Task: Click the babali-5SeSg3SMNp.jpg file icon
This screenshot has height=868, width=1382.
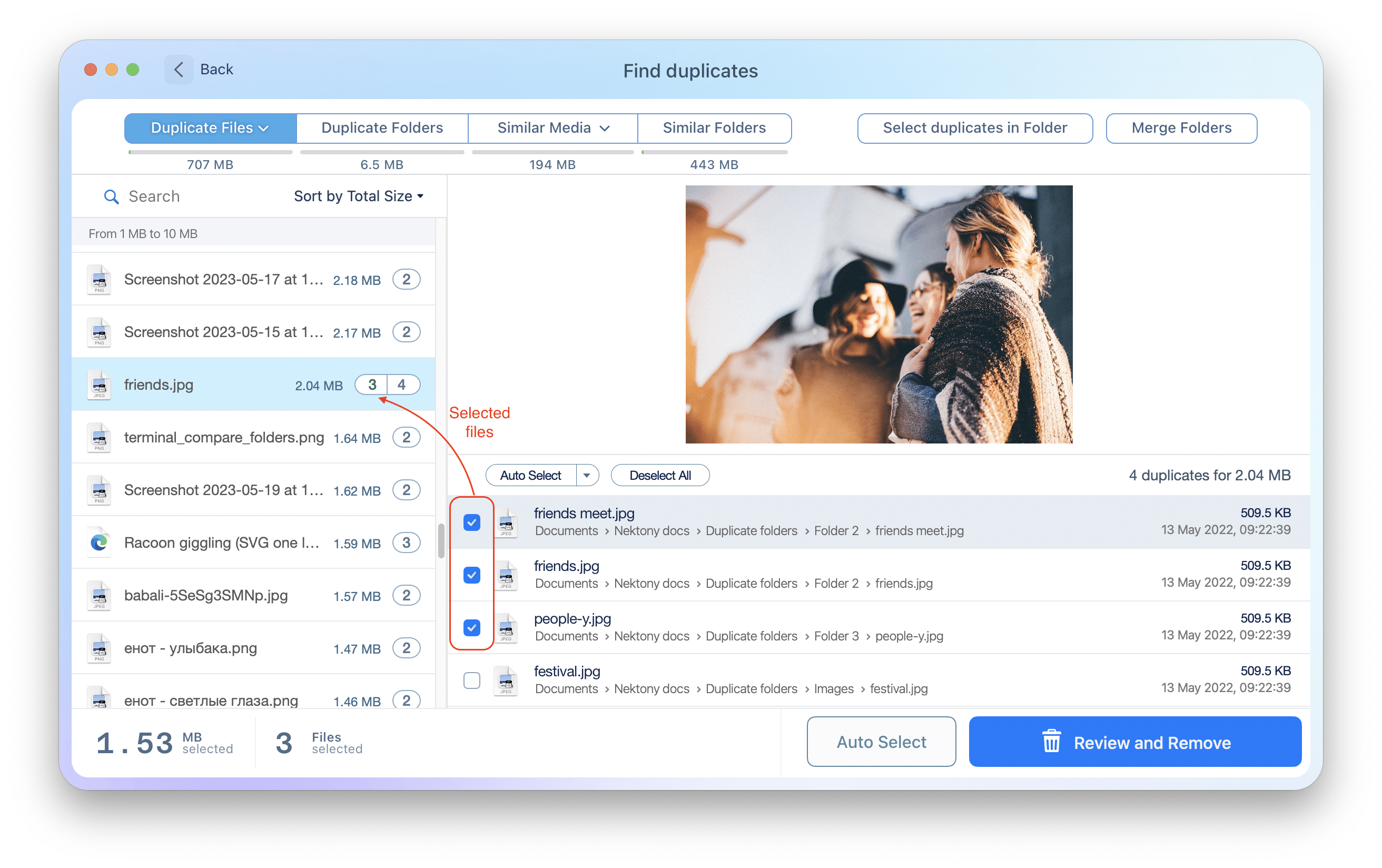Action: tap(98, 595)
